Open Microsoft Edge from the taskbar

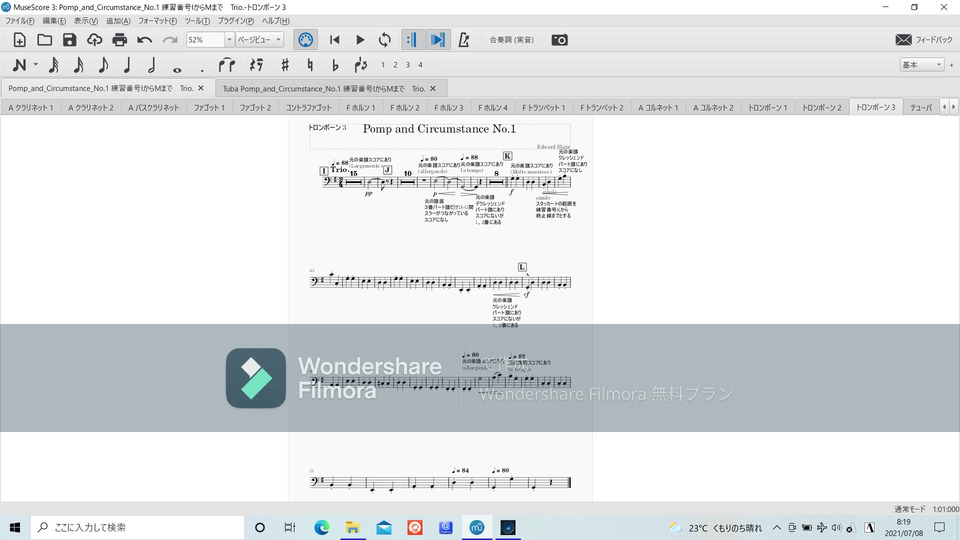tap(321, 527)
